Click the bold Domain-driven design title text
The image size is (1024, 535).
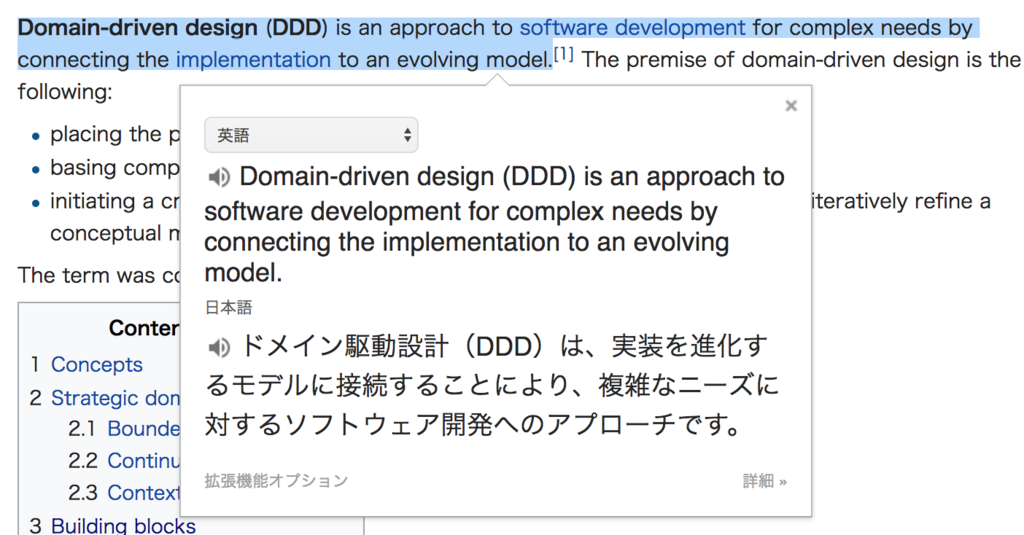point(138,27)
